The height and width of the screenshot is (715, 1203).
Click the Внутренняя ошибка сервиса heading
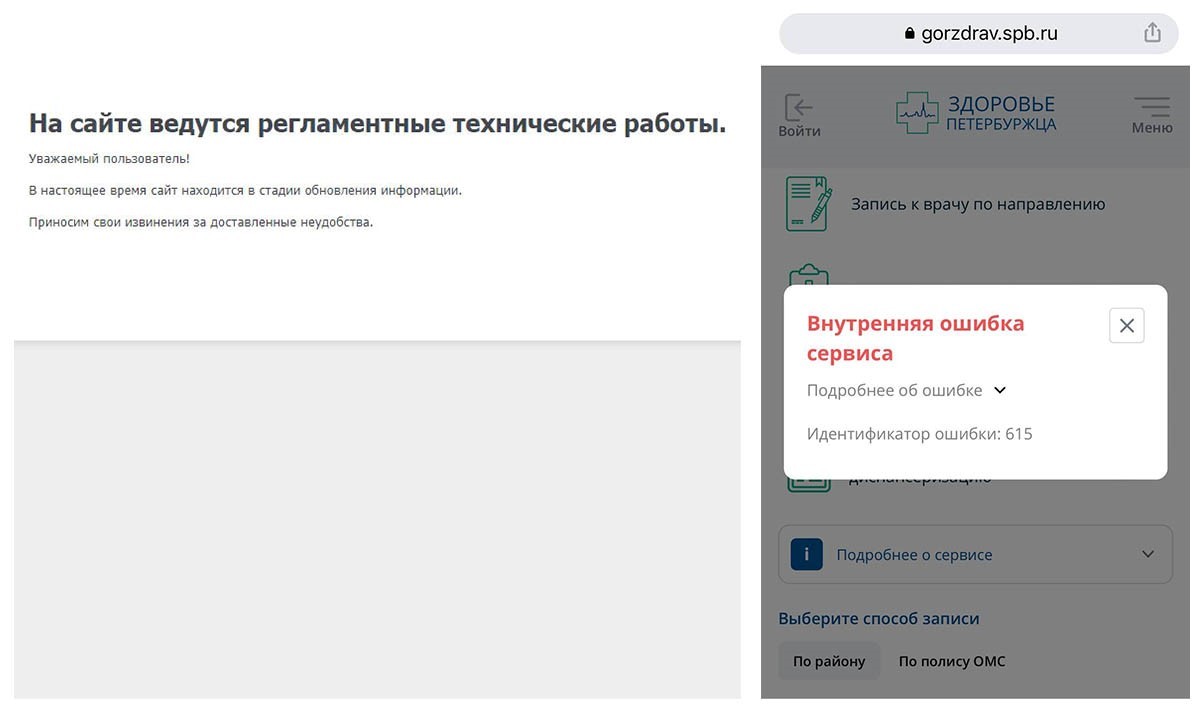point(915,338)
